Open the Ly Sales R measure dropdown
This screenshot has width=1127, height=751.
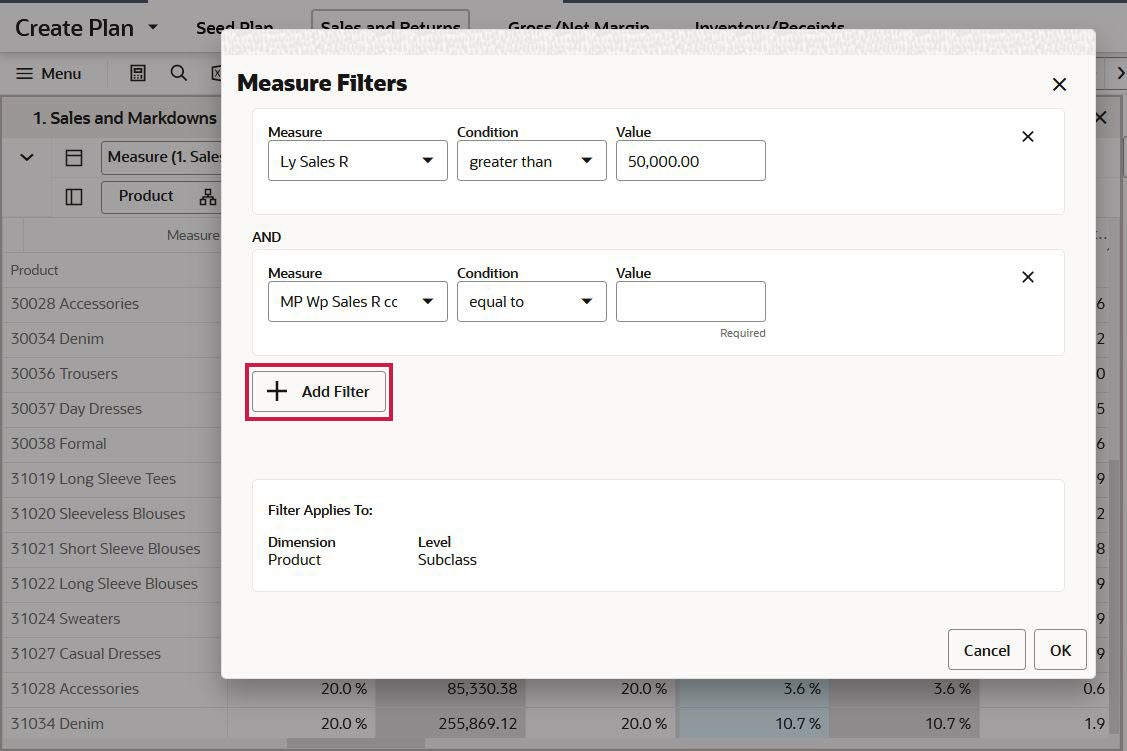(428, 160)
